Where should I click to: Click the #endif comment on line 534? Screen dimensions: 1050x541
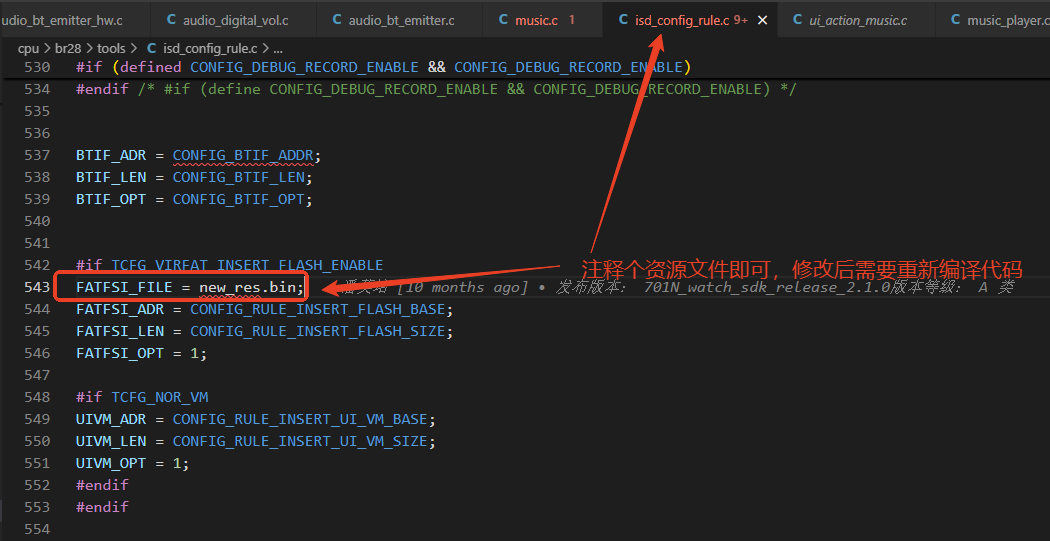467,90
